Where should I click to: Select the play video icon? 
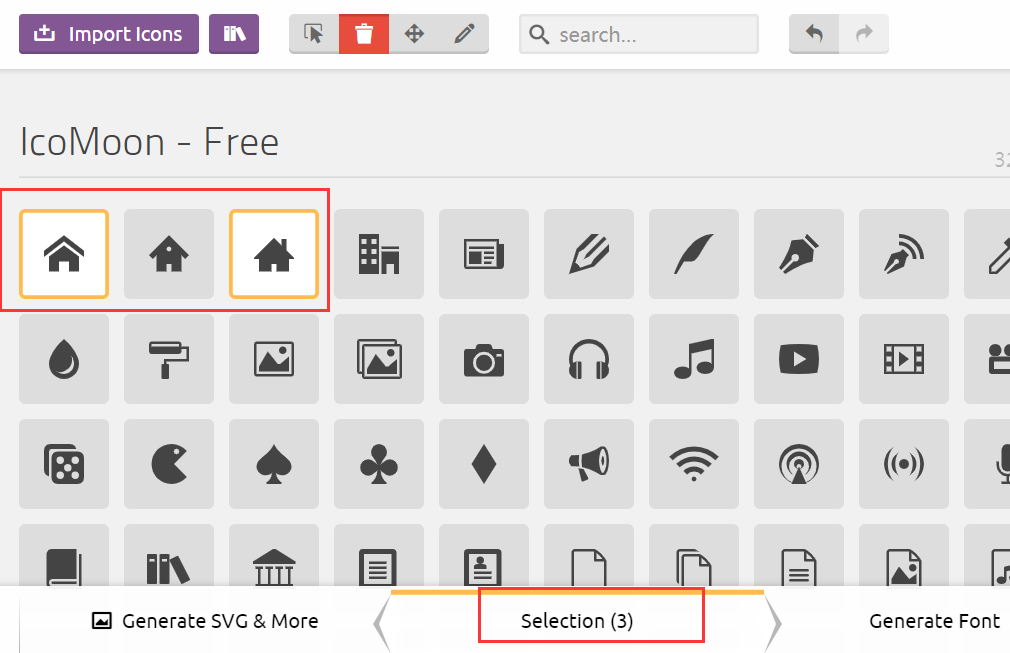point(799,359)
